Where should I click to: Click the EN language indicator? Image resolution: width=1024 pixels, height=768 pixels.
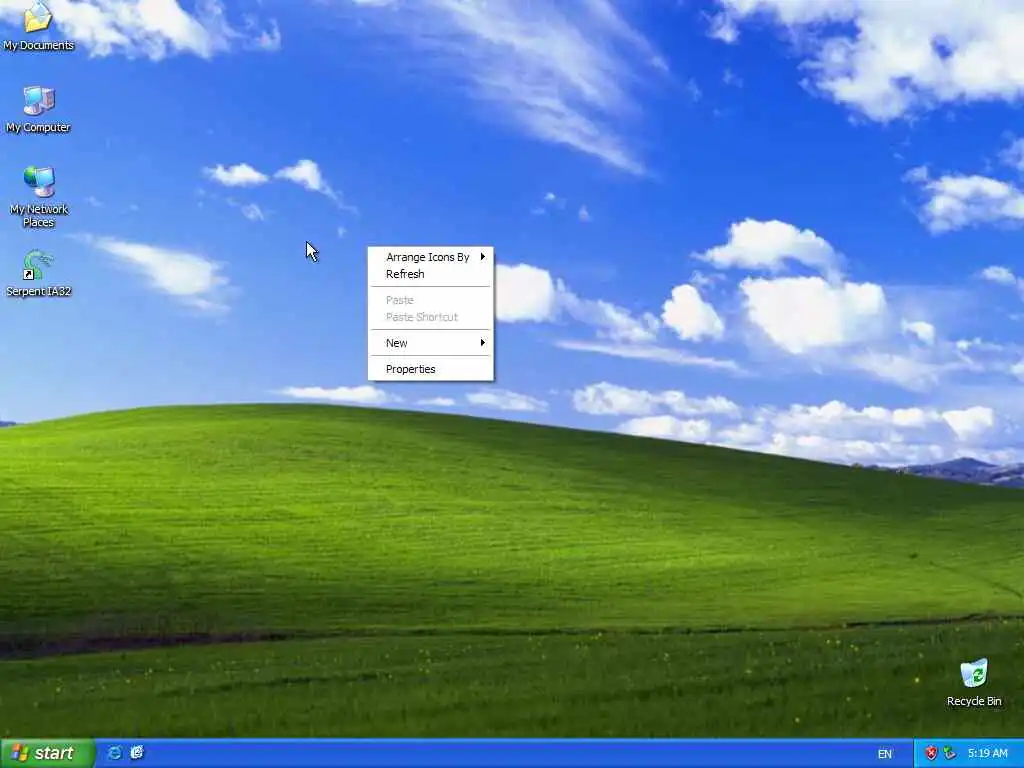point(884,754)
